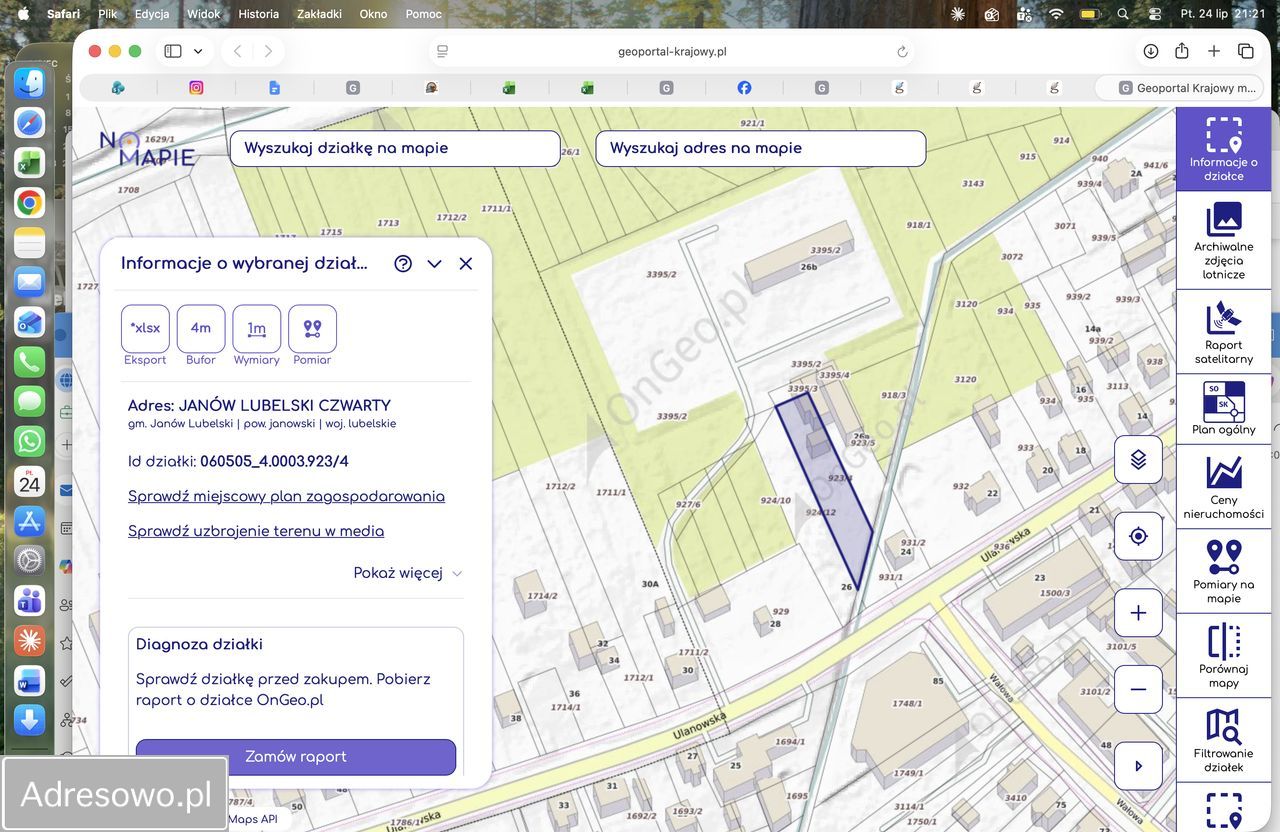Open the Raport satelitarny panel
The height and width of the screenshot is (832, 1280).
(x=1223, y=333)
